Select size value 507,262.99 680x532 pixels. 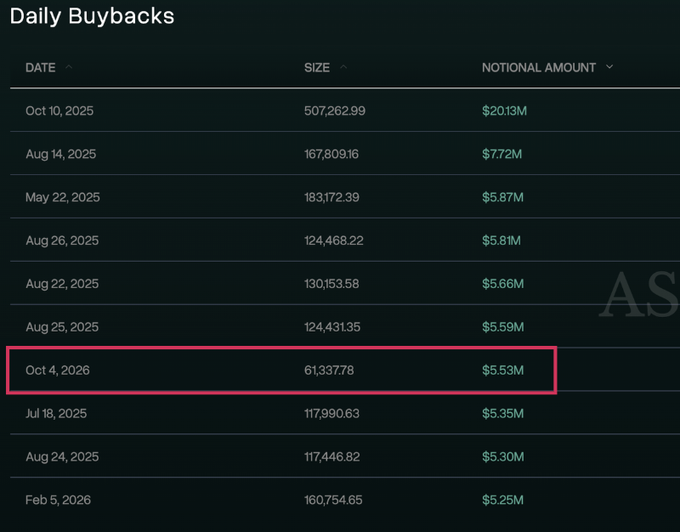[x=335, y=111]
